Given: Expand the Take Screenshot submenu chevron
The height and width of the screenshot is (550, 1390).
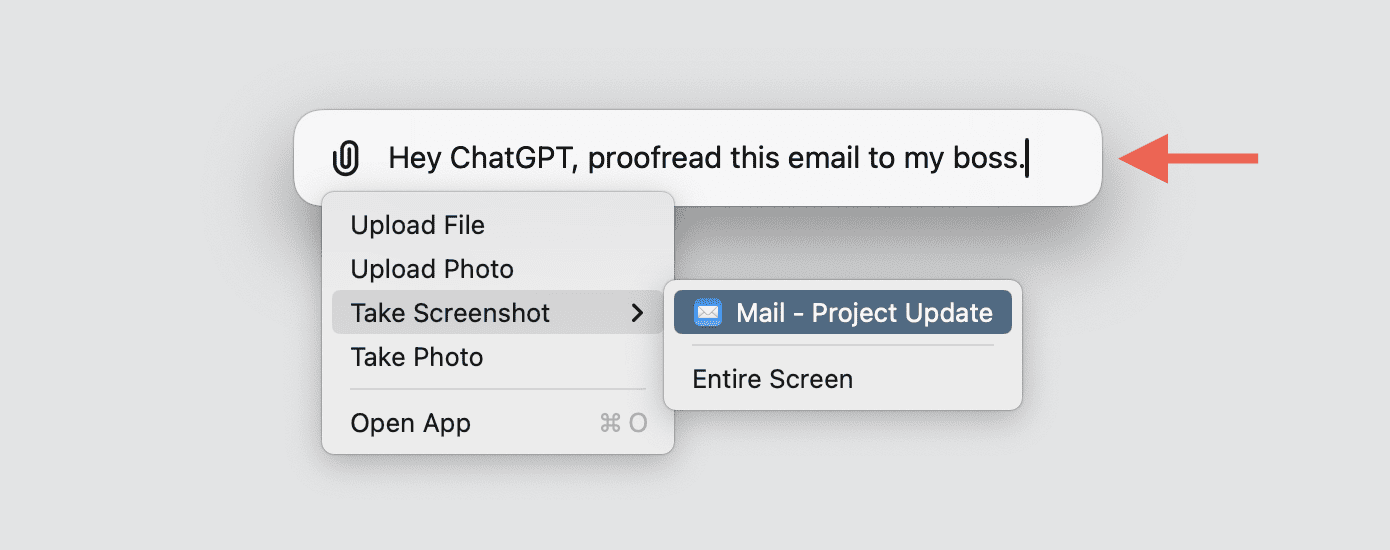Looking at the screenshot, I should pos(637,313).
